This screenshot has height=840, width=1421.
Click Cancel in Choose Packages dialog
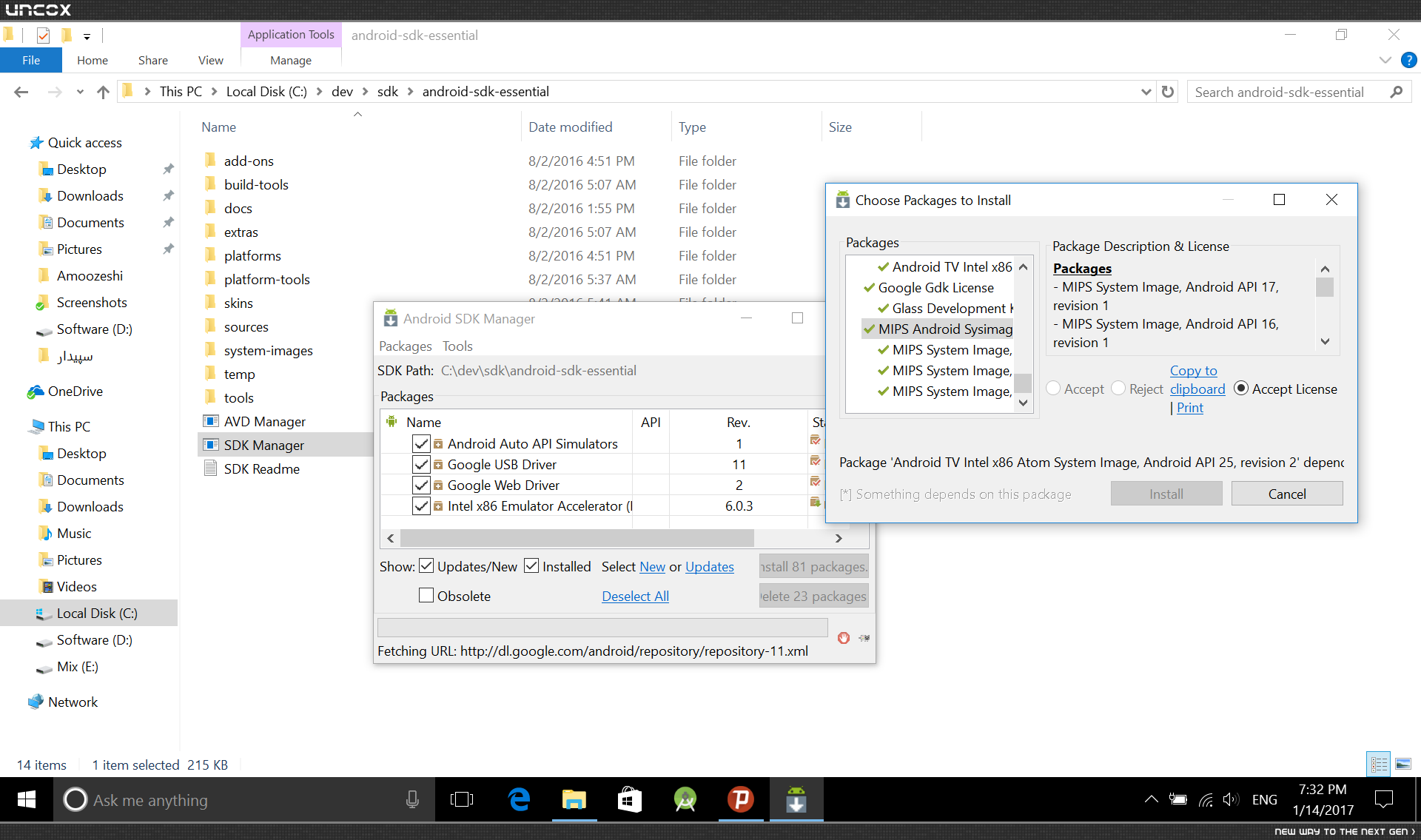pyautogui.click(x=1287, y=494)
